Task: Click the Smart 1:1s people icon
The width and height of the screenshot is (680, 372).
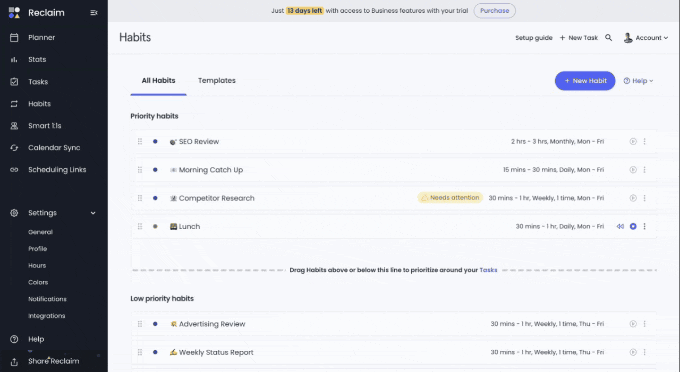Action: [14, 126]
